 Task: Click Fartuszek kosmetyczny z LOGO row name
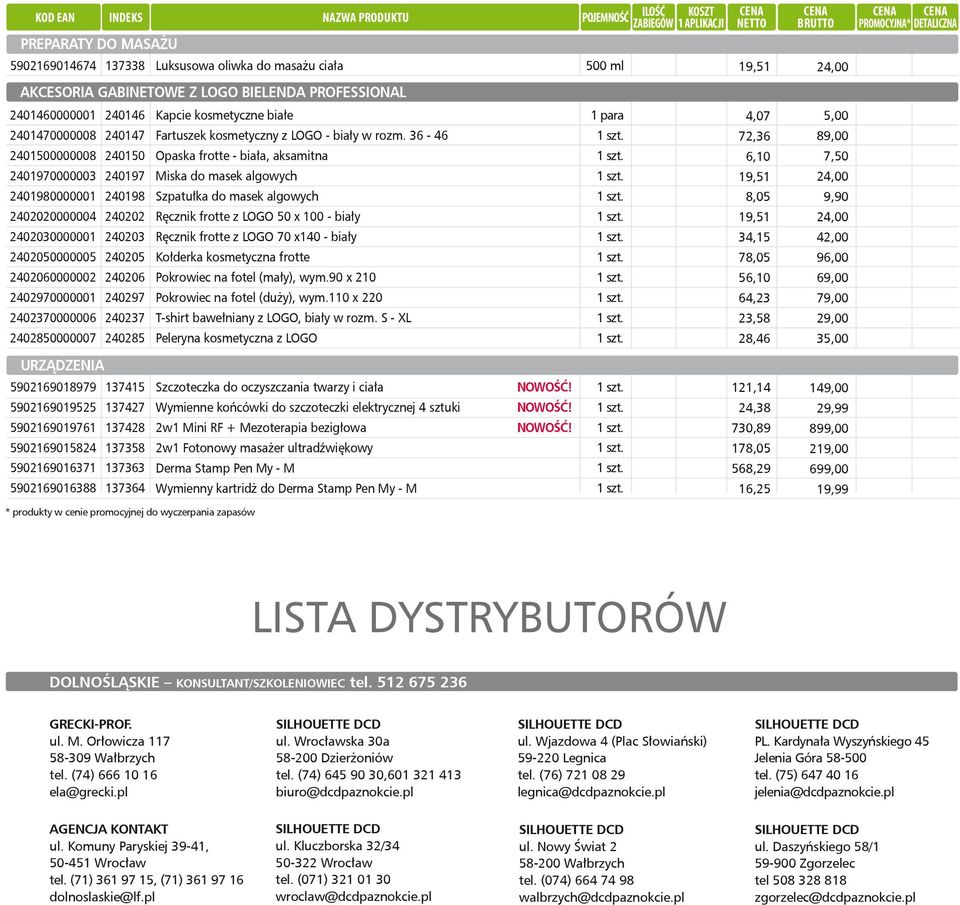click(301, 135)
